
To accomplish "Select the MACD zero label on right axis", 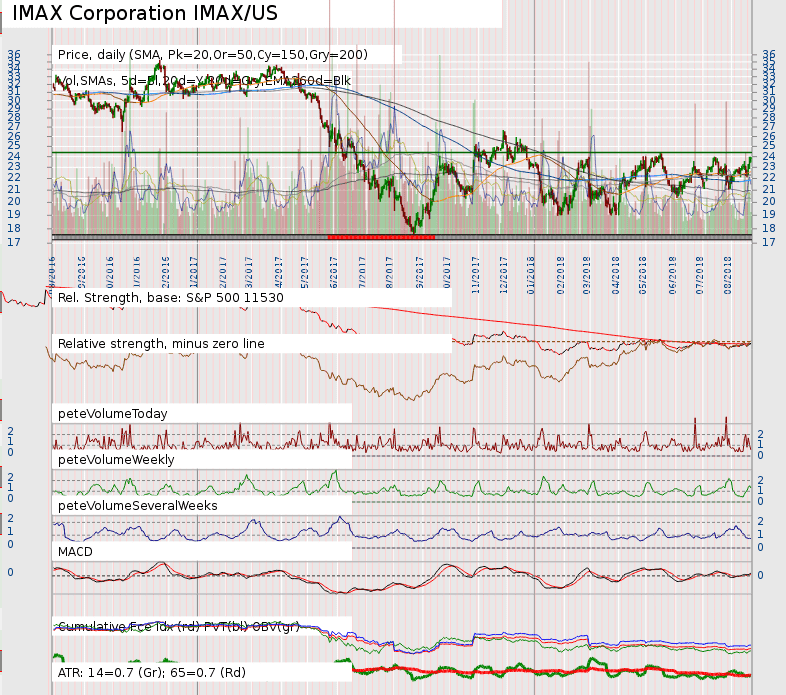I will pyautogui.click(x=760, y=575).
